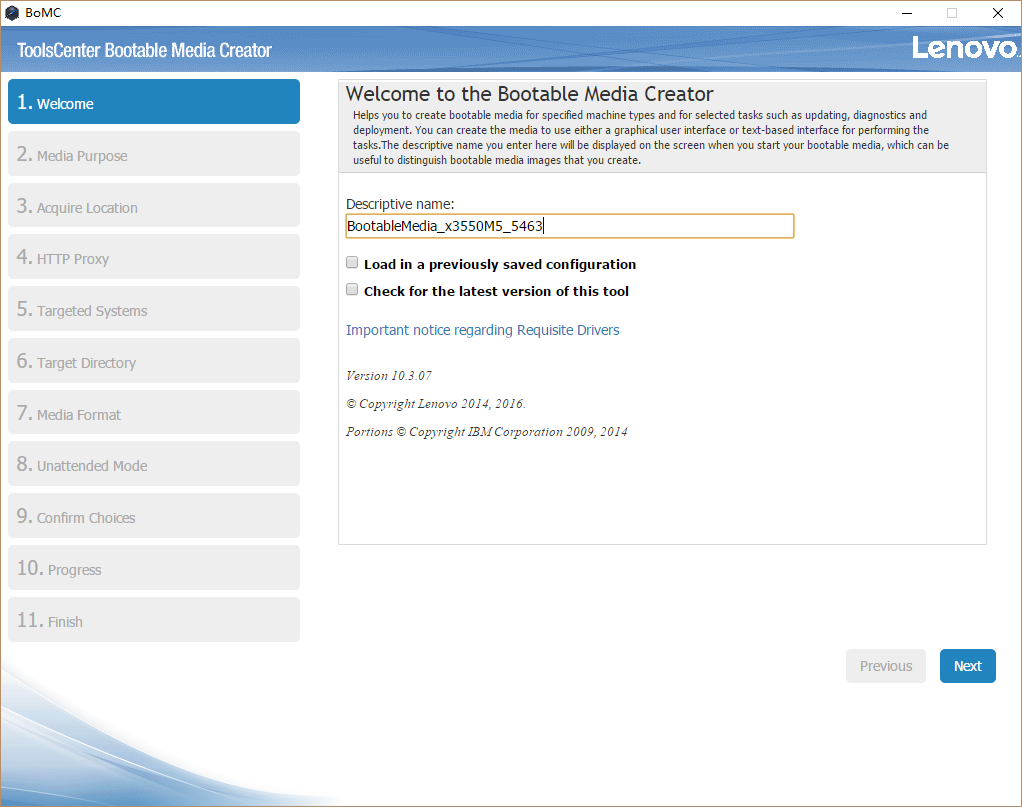This screenshot has width=1022, height=807.
Task: Click the Version 10.3.07 text
Action: tap(388, 376)
